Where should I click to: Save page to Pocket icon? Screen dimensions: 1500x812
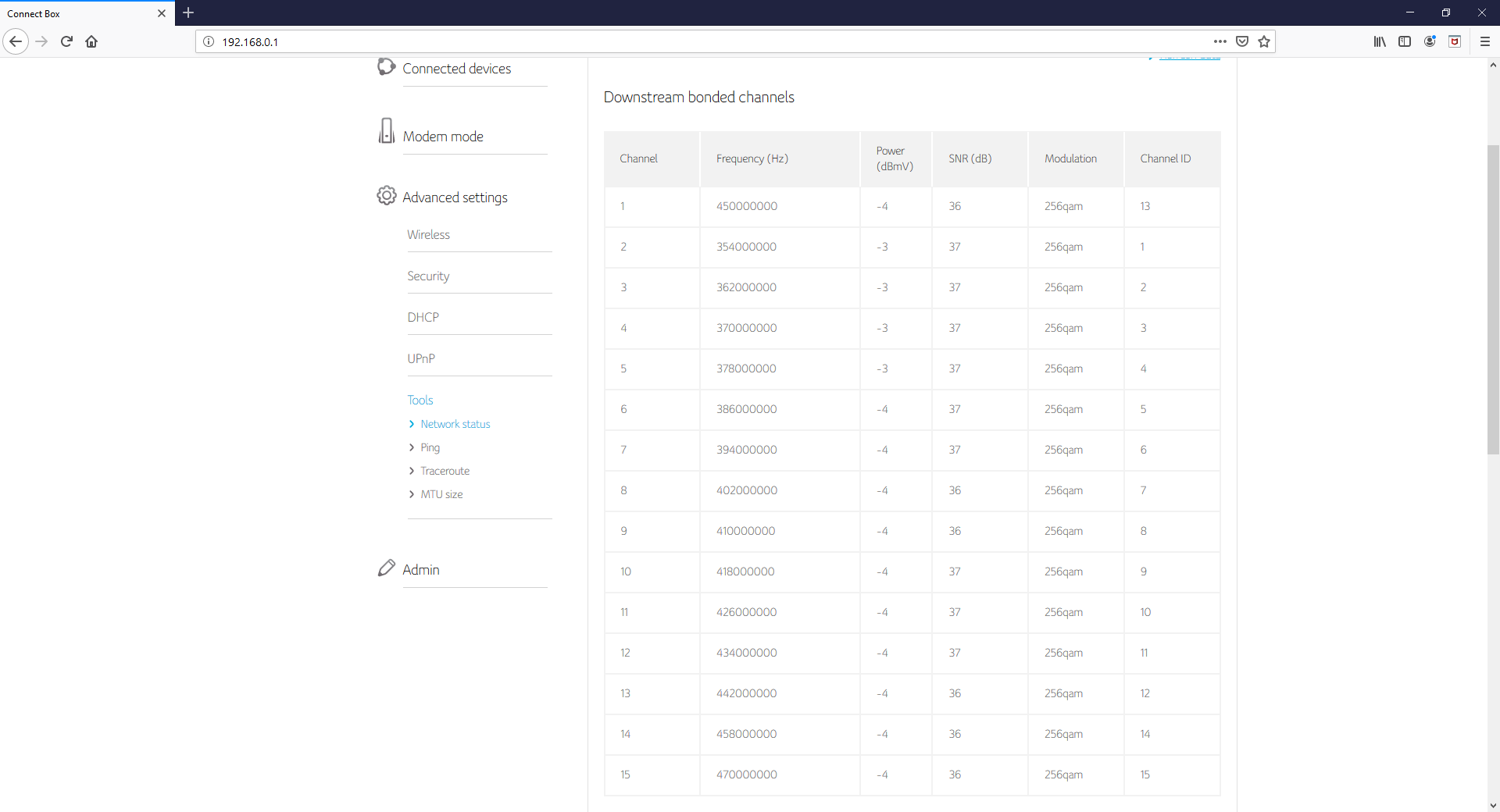point(1242,41)
